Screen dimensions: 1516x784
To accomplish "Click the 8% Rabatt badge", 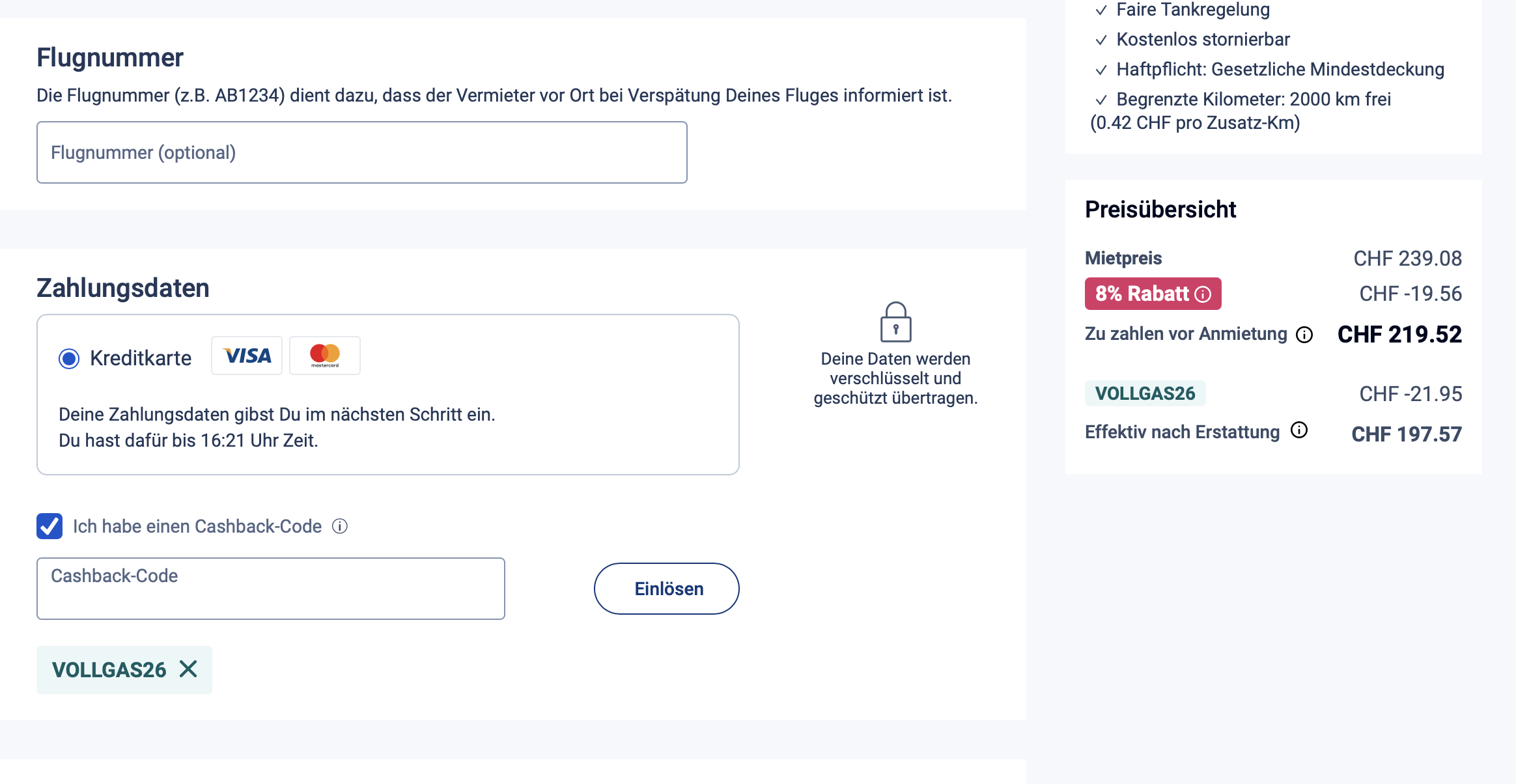I will point(1142,294).
